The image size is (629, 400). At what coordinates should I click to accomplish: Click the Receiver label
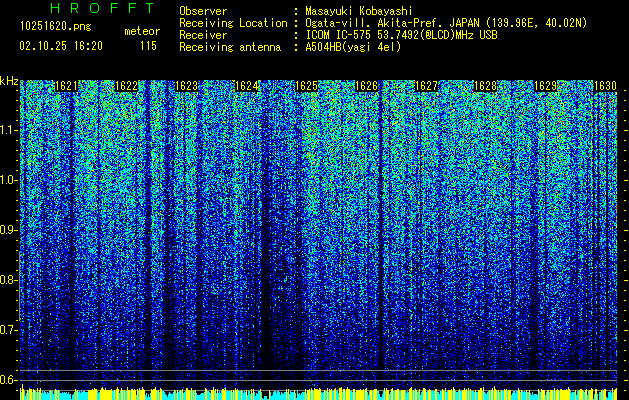(203, 35)
